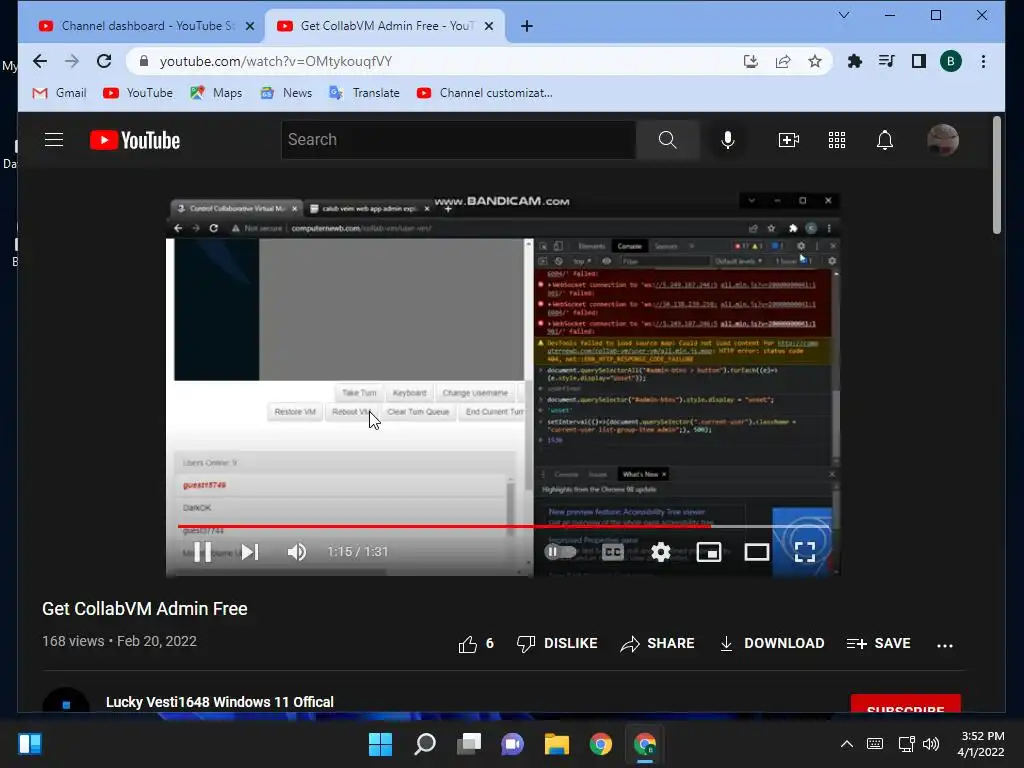Viewport: 1024px width, 768px height.
Task: Go forward with the browser forward arrow
Action: [72, 61]
